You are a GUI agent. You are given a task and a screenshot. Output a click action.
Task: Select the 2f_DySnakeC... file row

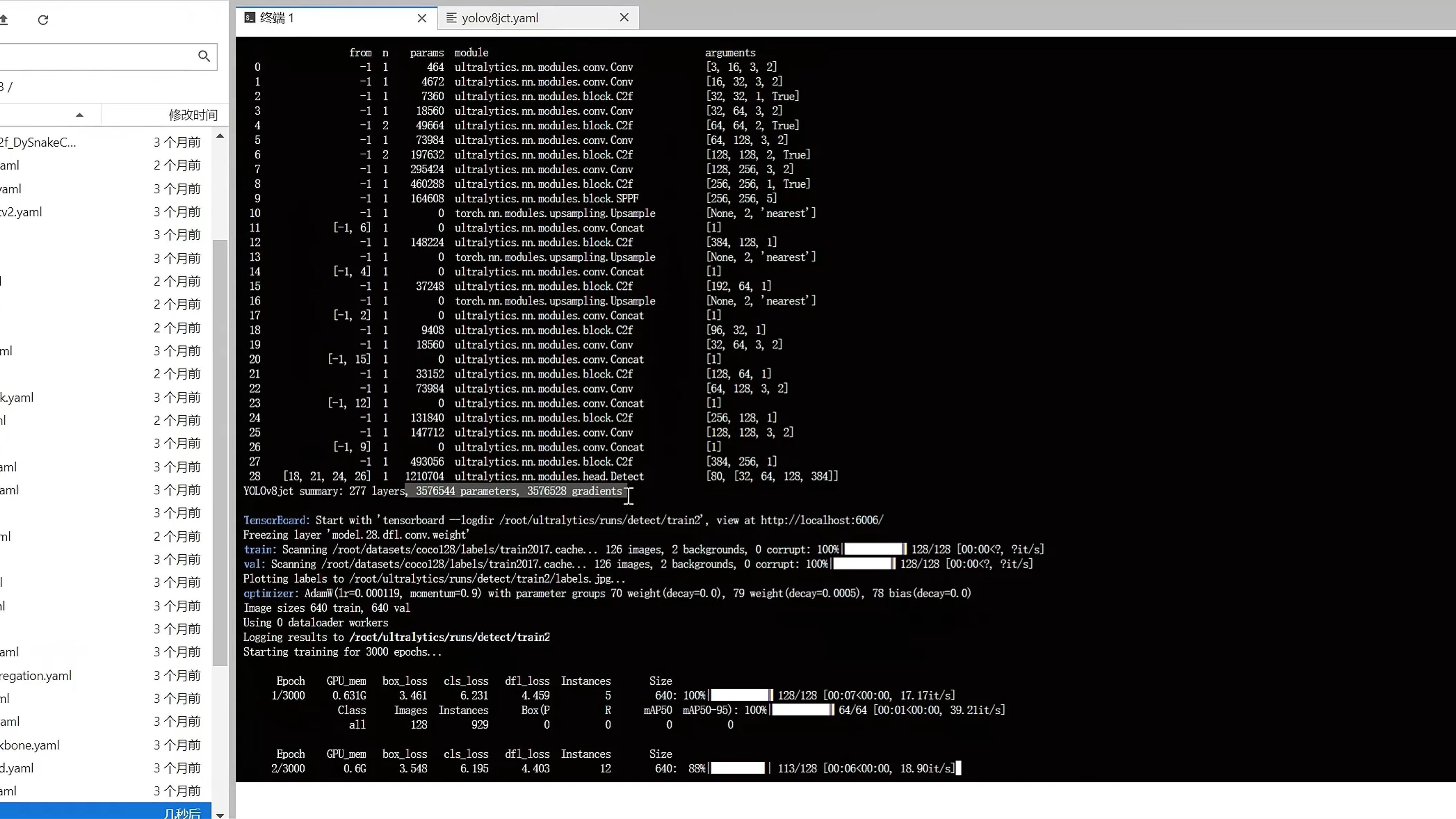click(106, 143)
